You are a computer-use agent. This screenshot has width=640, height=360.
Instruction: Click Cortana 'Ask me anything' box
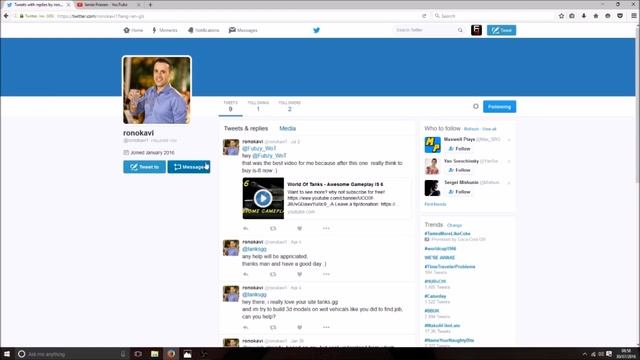coord(73,354)
